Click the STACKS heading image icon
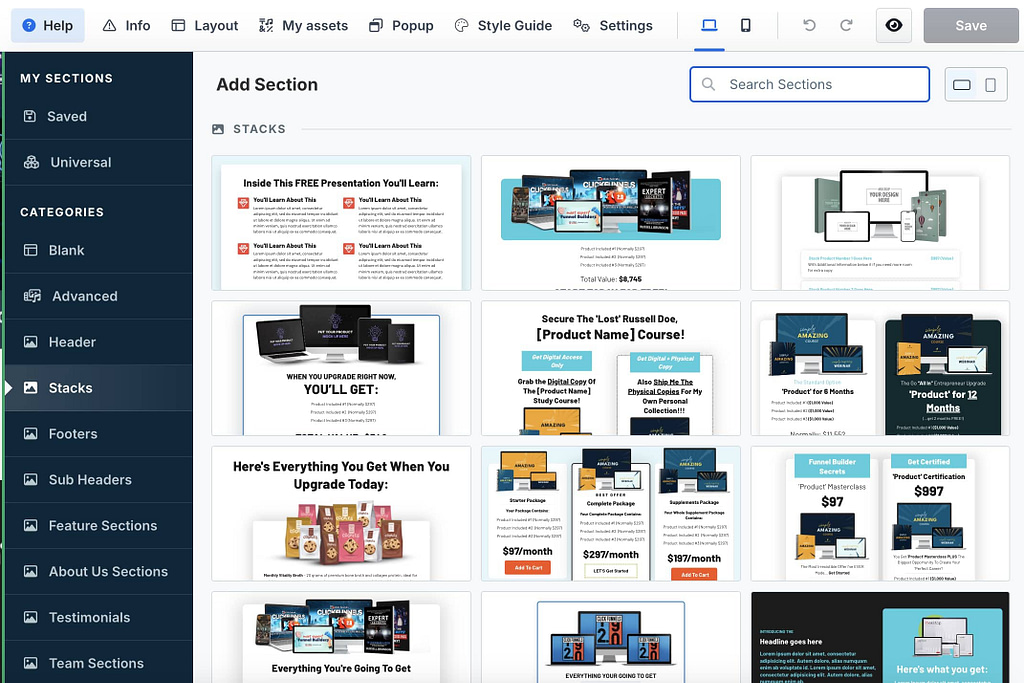Viewport: 1024px width, 683px height. (x=218, y=129)
